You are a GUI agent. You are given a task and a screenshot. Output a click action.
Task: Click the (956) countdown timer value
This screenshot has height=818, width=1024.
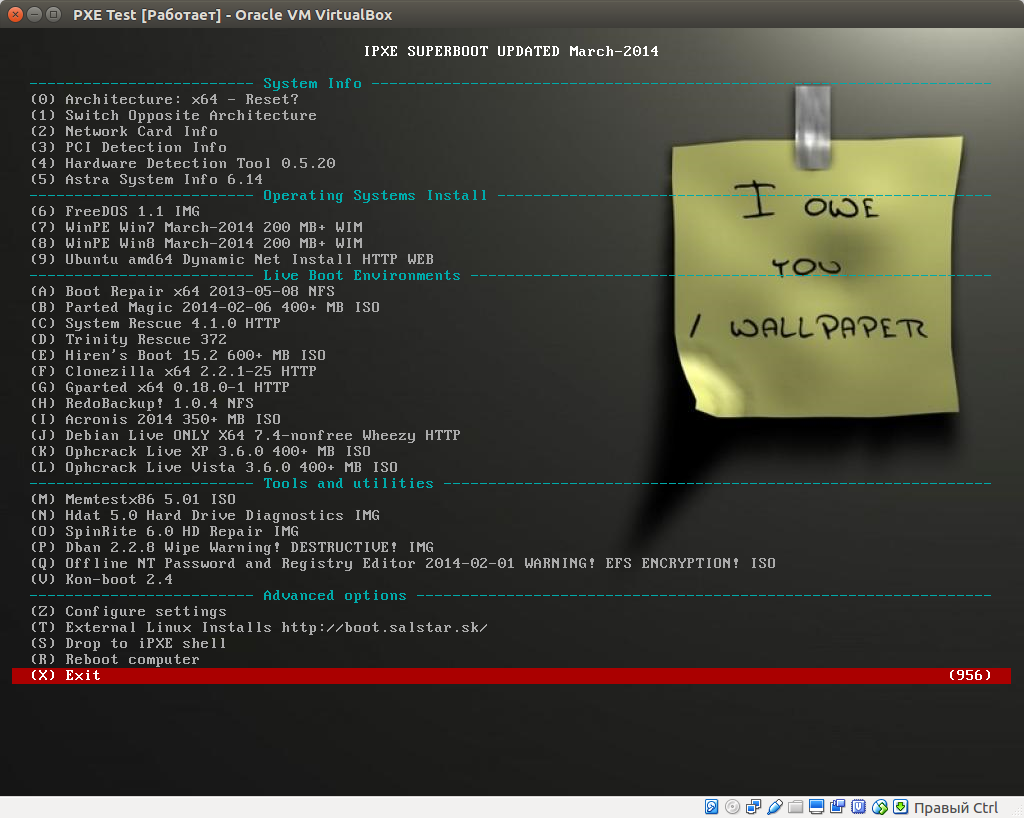click(x=970, y=675)
